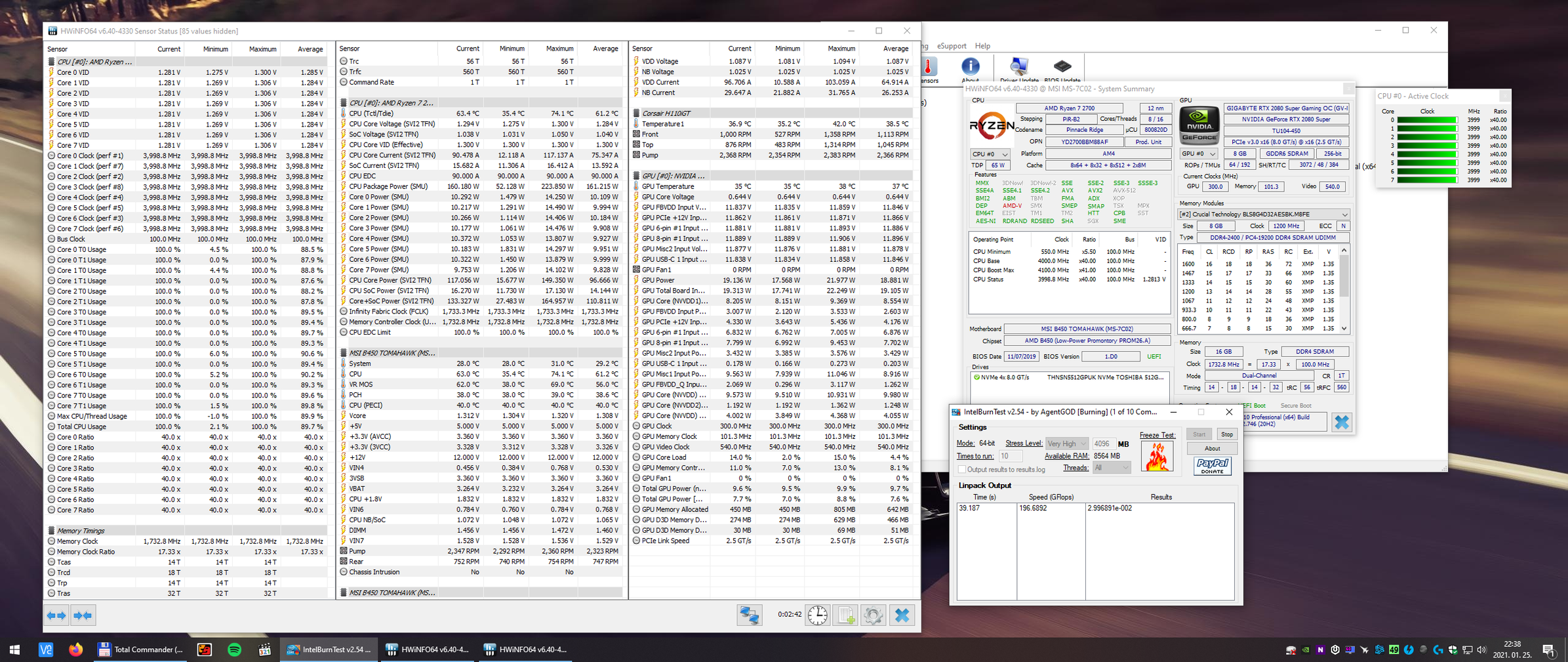Switch to Total Commander on the taskbar
The image size is (1568, 662).
click(x=140, y=650)
